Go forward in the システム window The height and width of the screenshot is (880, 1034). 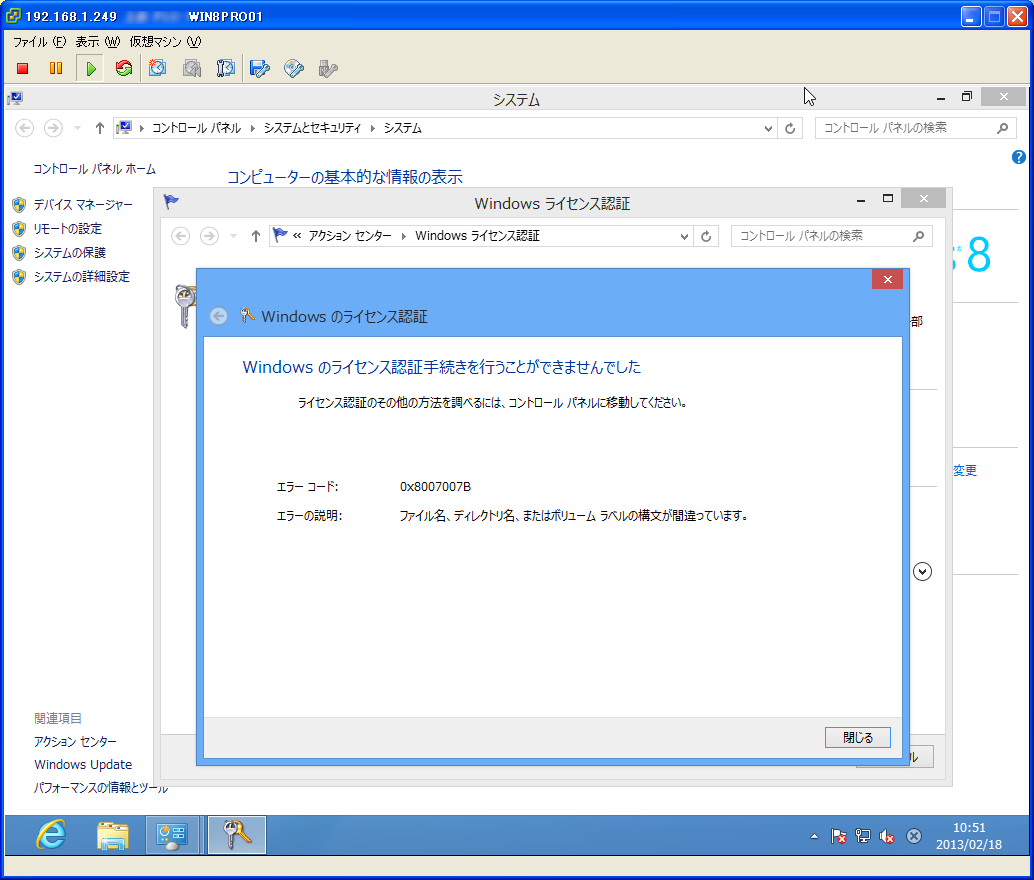(x=53, y=128)
